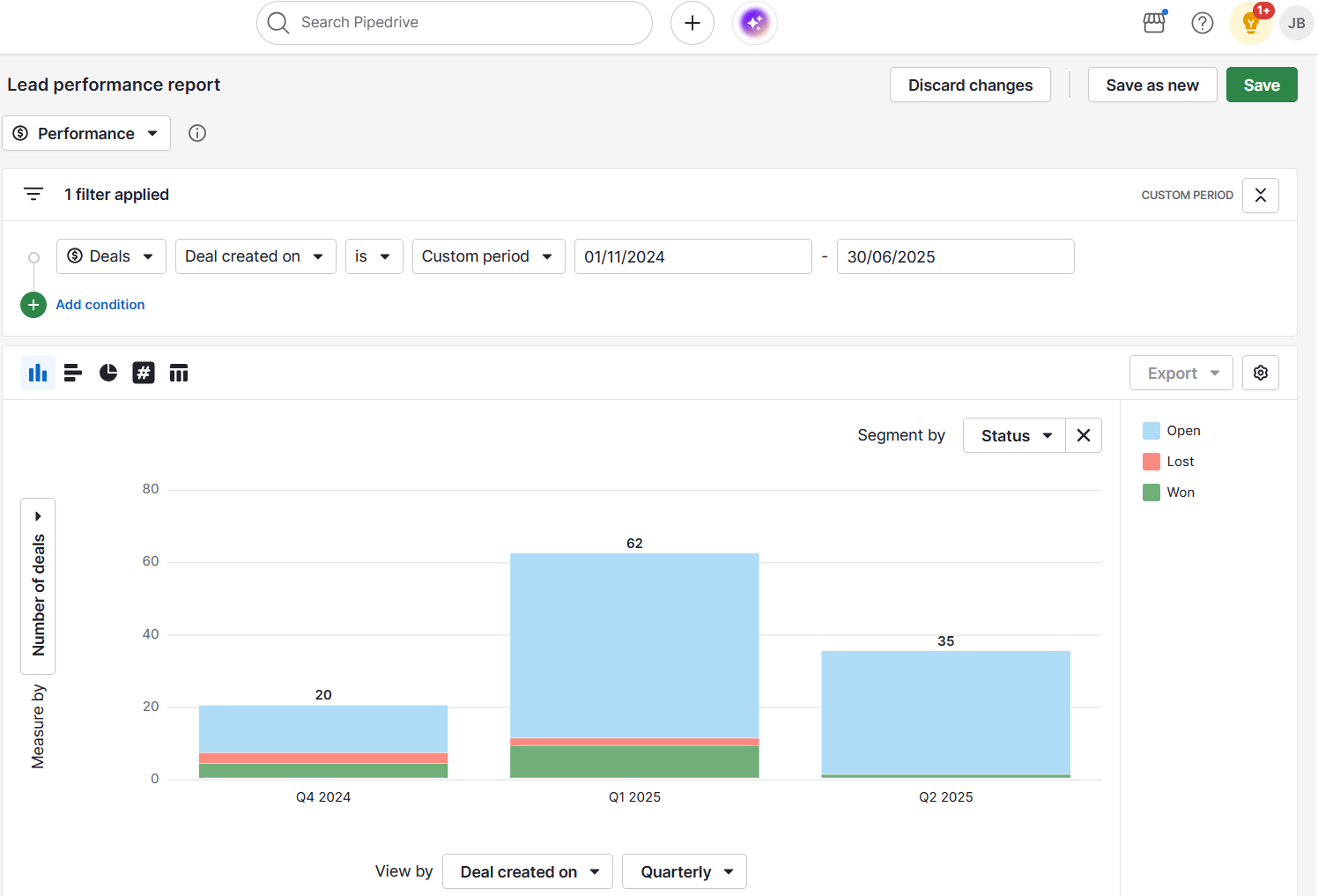Viewport: 1318px width, 896px height.
Task: Click the Pipedrive AI assistant icon
Action: click(x=754, y=23)
